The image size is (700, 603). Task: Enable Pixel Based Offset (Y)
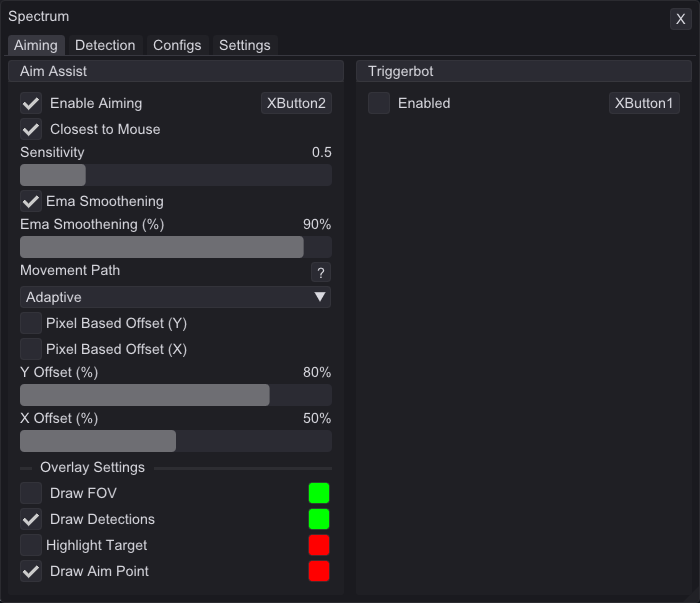click(31, 323)
